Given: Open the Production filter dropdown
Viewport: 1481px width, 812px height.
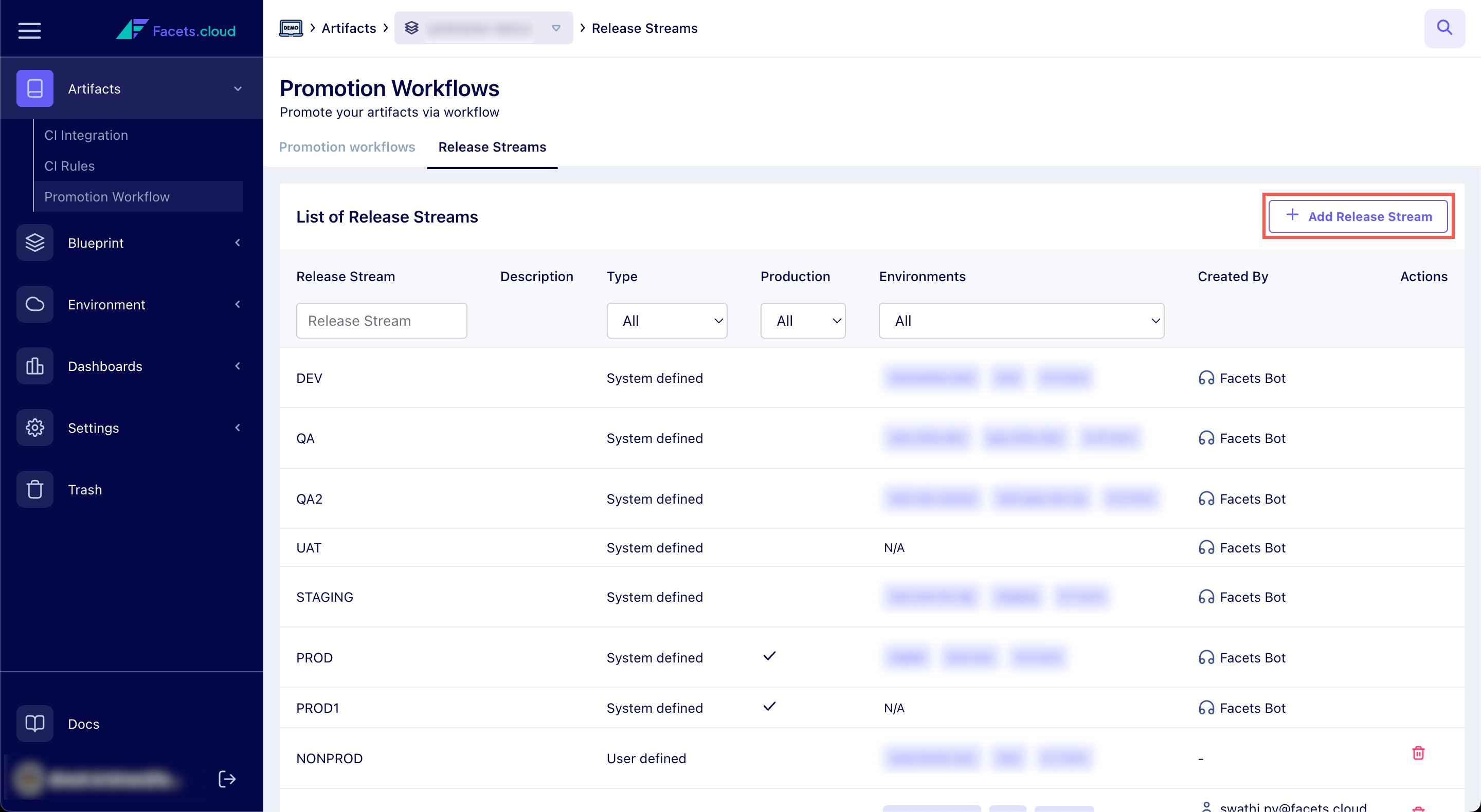Looking at the screenshot, I should [x=802, y=321].
